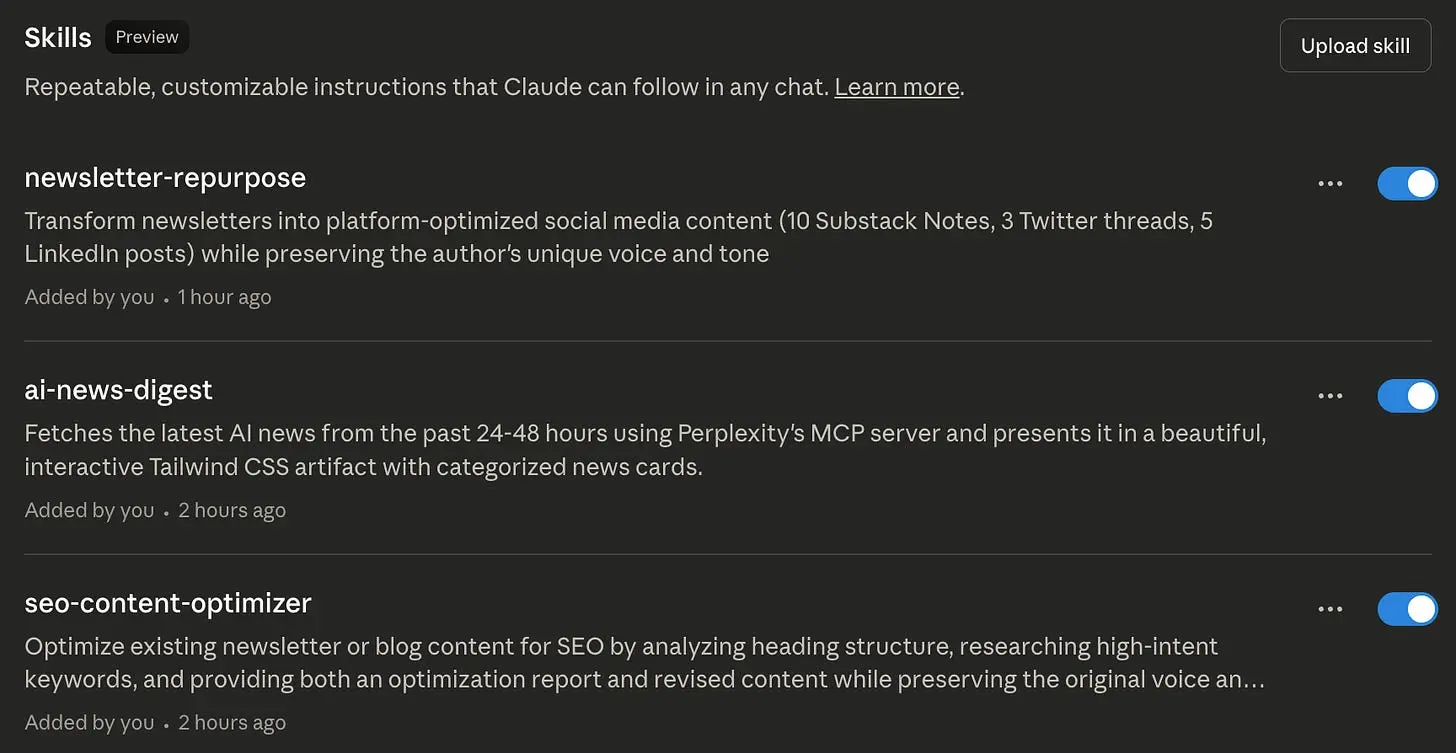Click the Preview badge next to Skills

(x=147, y=38)
